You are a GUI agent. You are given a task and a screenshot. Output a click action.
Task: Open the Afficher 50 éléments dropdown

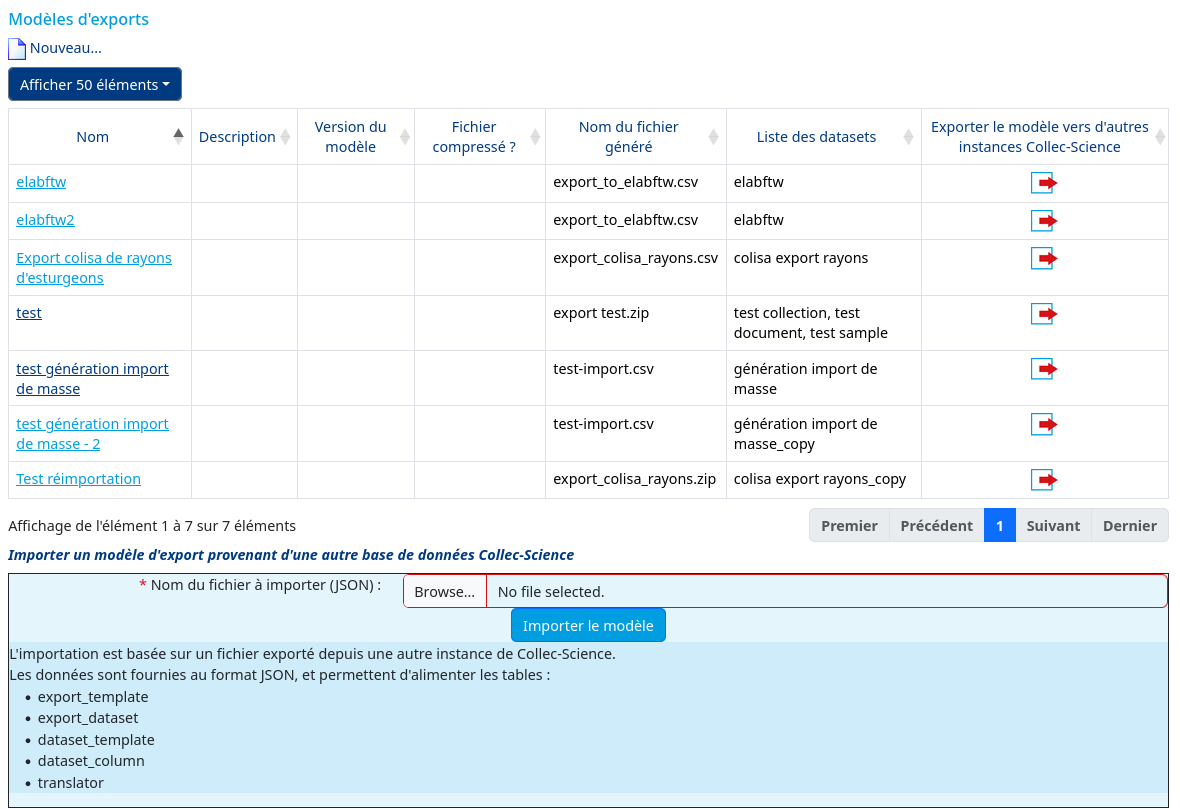95,84
